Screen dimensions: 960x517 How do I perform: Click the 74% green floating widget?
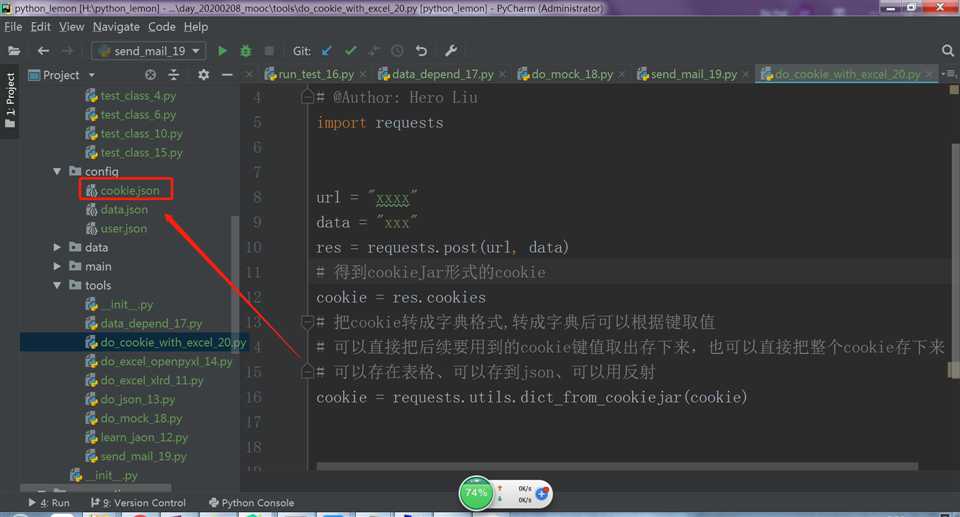[476, 493]
